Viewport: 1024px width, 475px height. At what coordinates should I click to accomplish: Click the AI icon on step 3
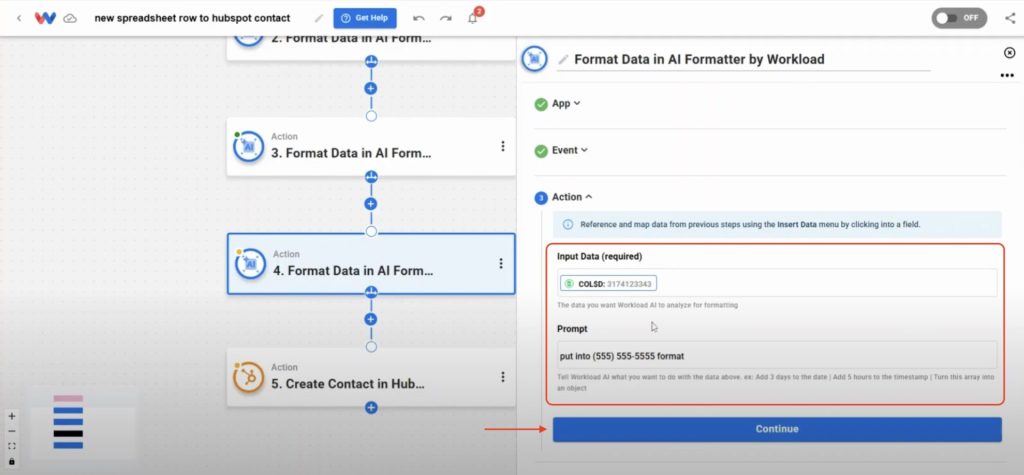coord(249,147)
